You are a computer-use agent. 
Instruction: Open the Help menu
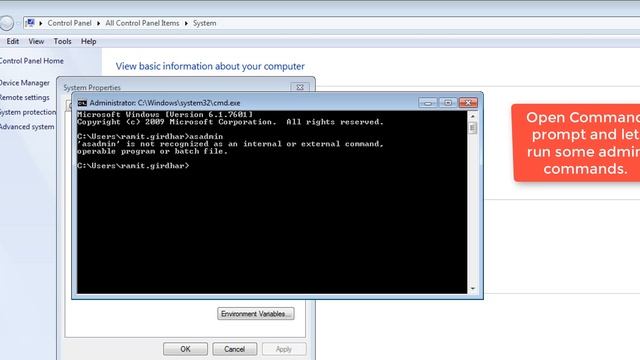(89, 41)
